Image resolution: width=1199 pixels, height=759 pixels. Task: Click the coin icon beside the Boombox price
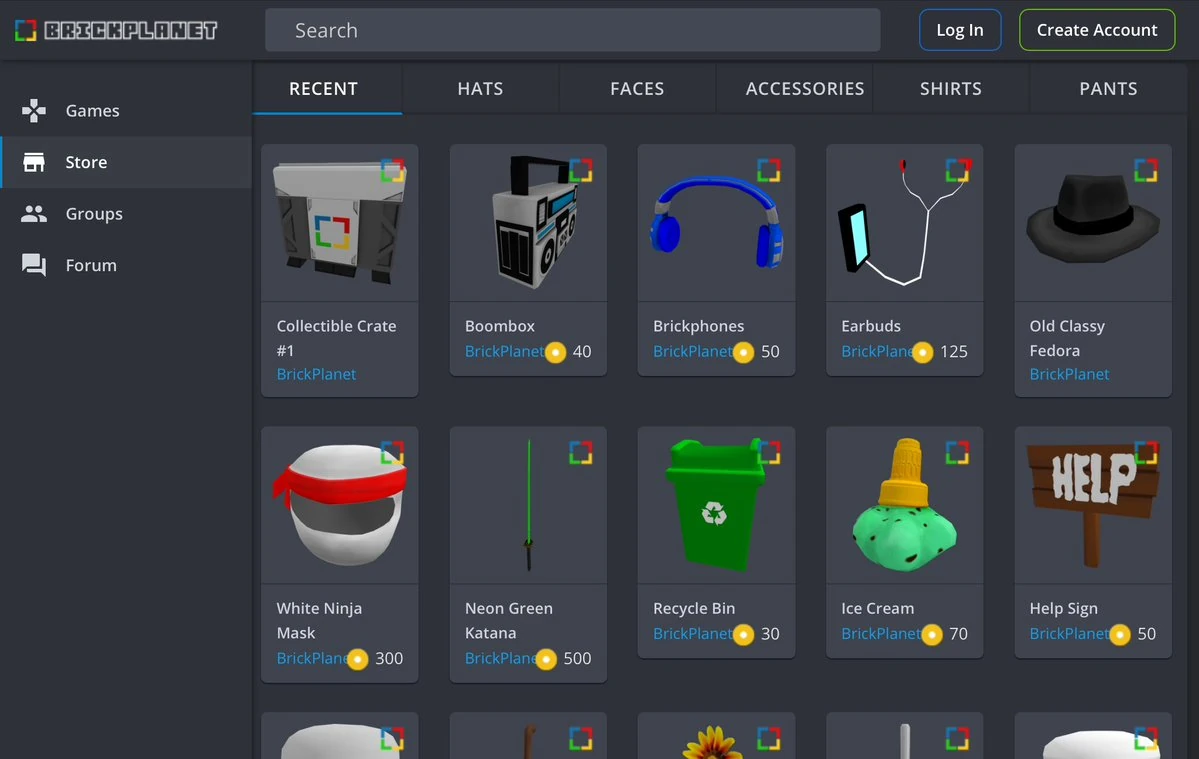(555, 352)
